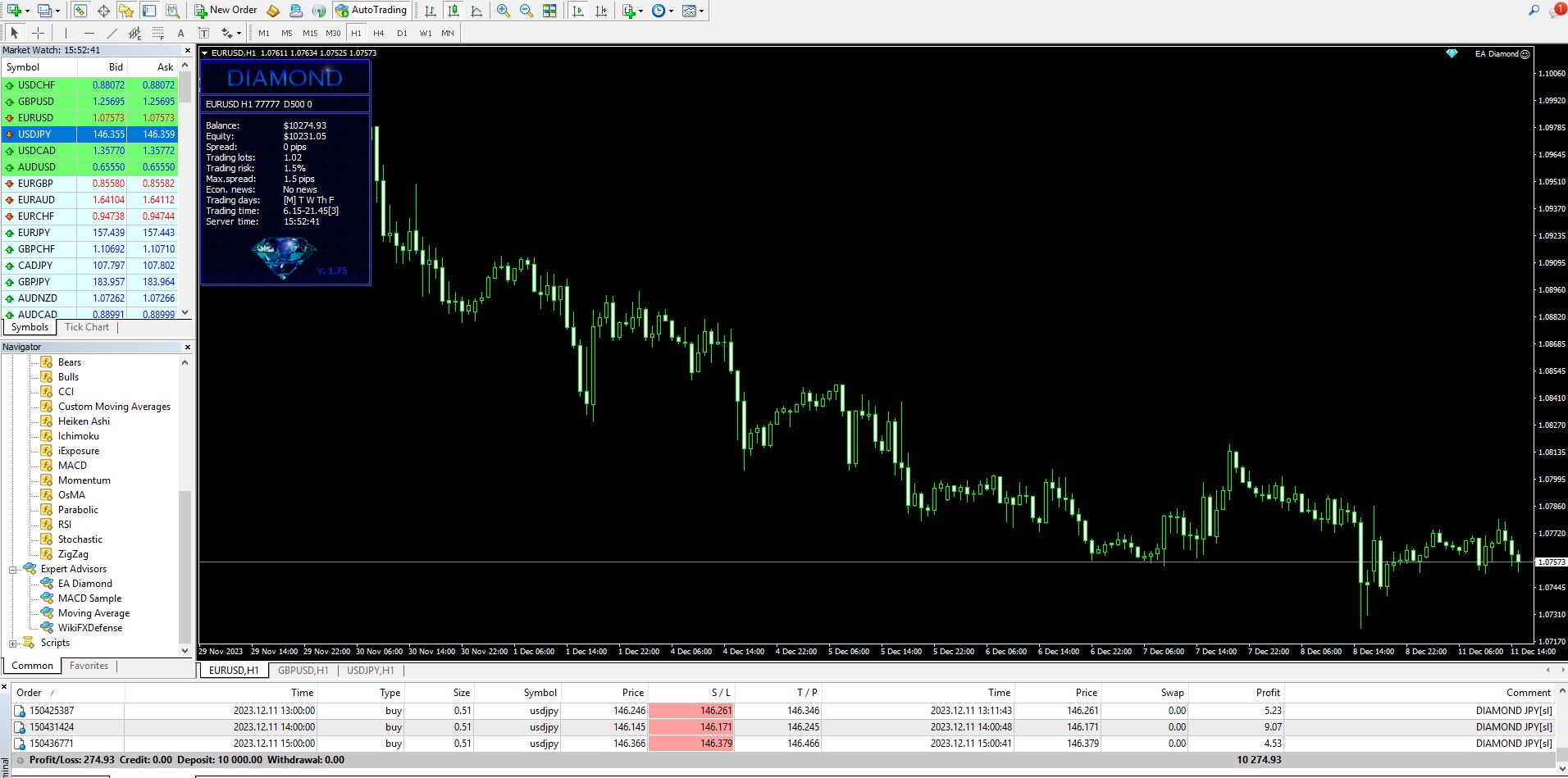Close the Navigator panel
The height and width of the screenshot is (778, 1568).
click(187, 347)
